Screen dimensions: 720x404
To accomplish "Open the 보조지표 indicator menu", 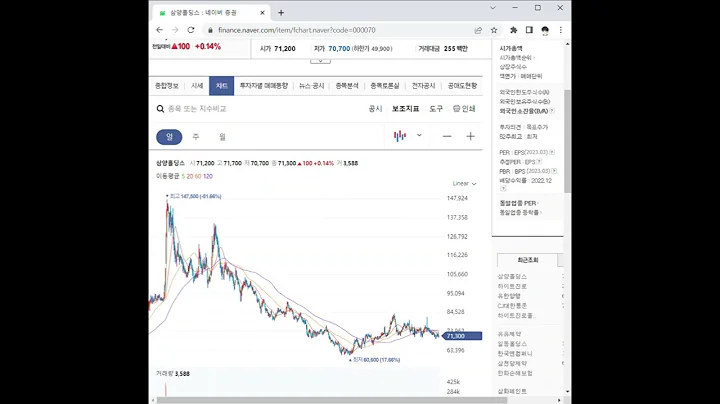I will (405, 109).
